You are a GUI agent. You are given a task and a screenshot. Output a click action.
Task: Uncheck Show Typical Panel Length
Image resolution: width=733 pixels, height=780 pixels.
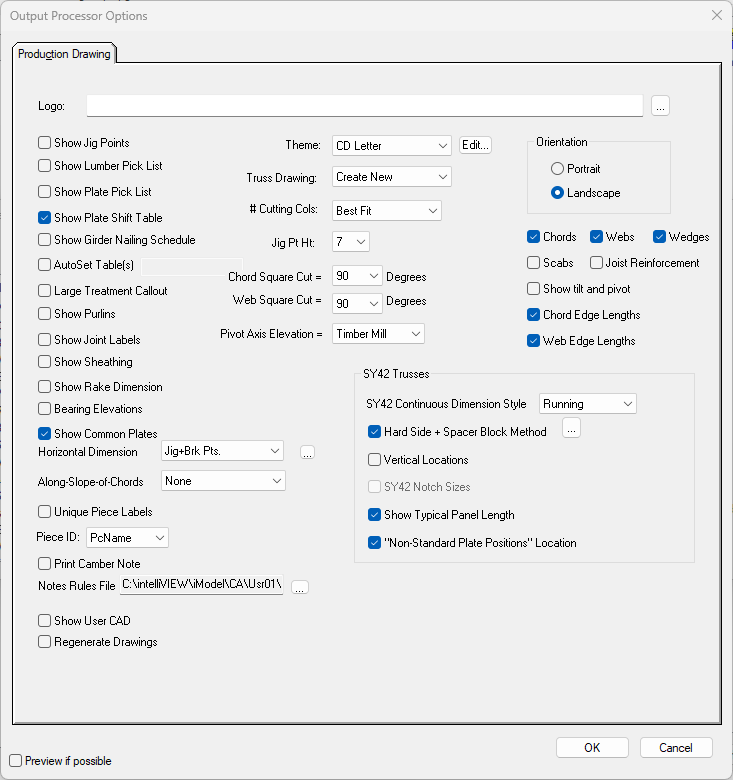click(374, 514)
